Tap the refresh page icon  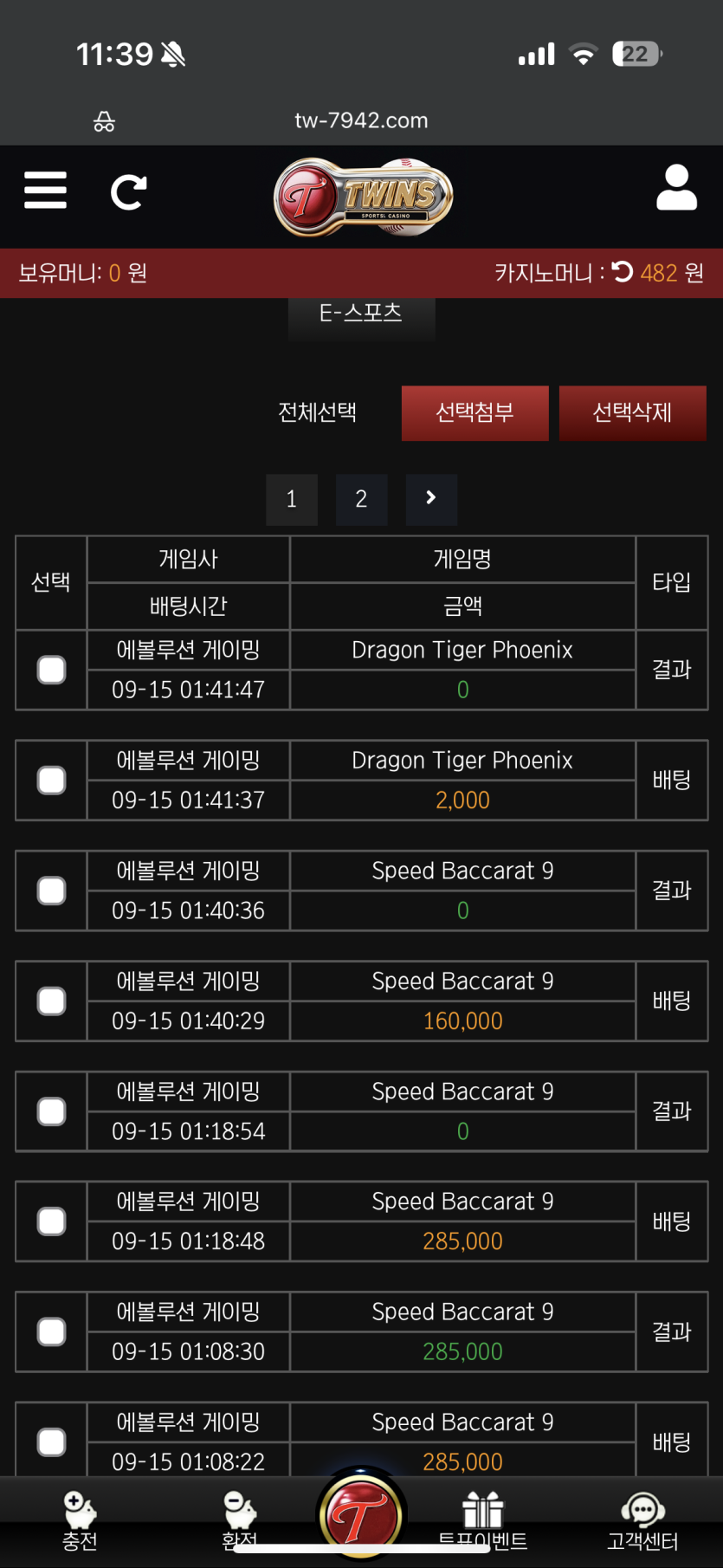tap(128, 192)
